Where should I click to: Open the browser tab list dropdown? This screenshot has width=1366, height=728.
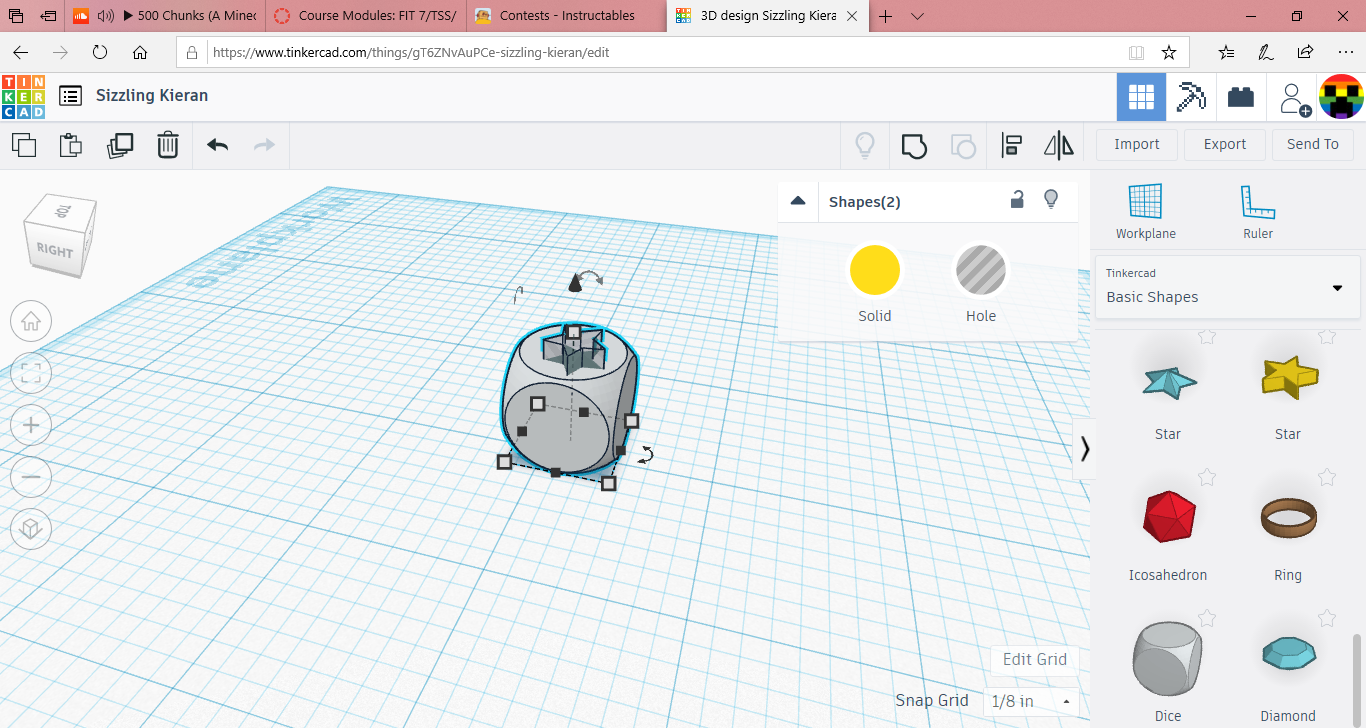918,16
